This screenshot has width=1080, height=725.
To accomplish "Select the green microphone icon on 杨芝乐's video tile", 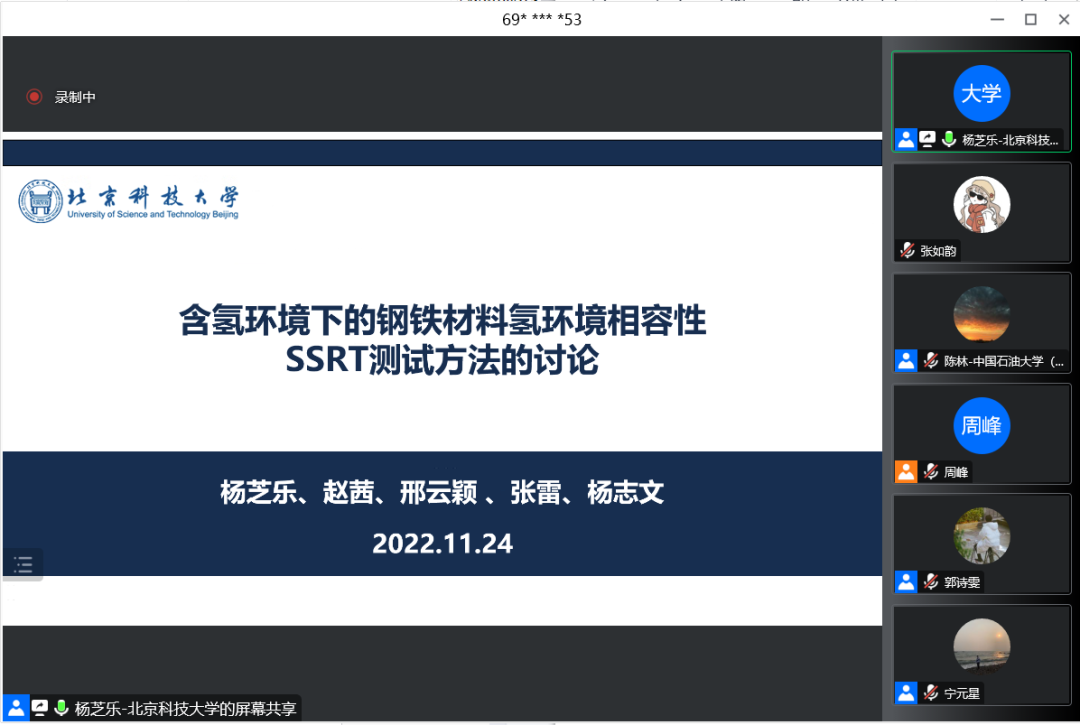I will 949,139.
